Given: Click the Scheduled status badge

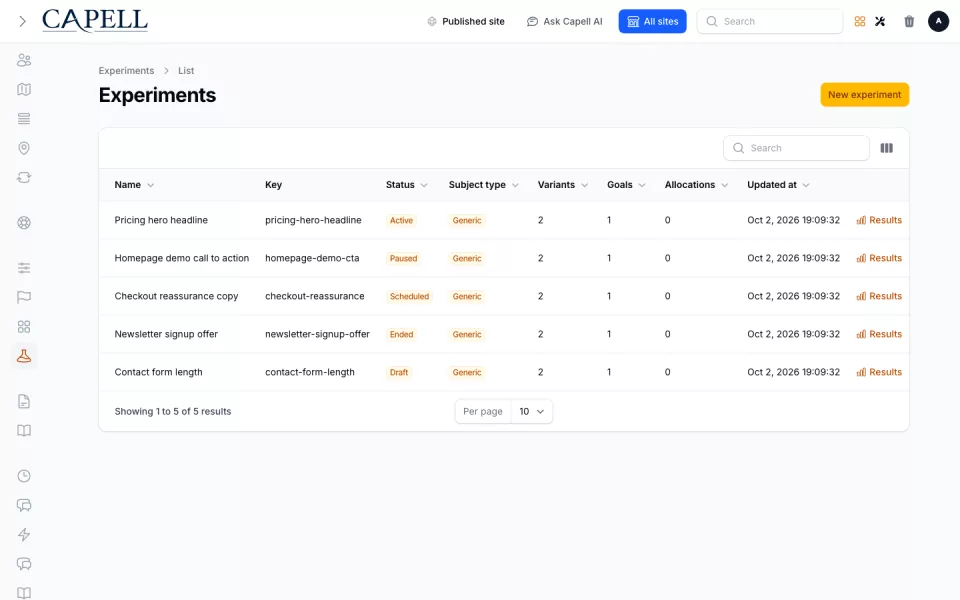Looking at the screenshot, I should [410, 296].
